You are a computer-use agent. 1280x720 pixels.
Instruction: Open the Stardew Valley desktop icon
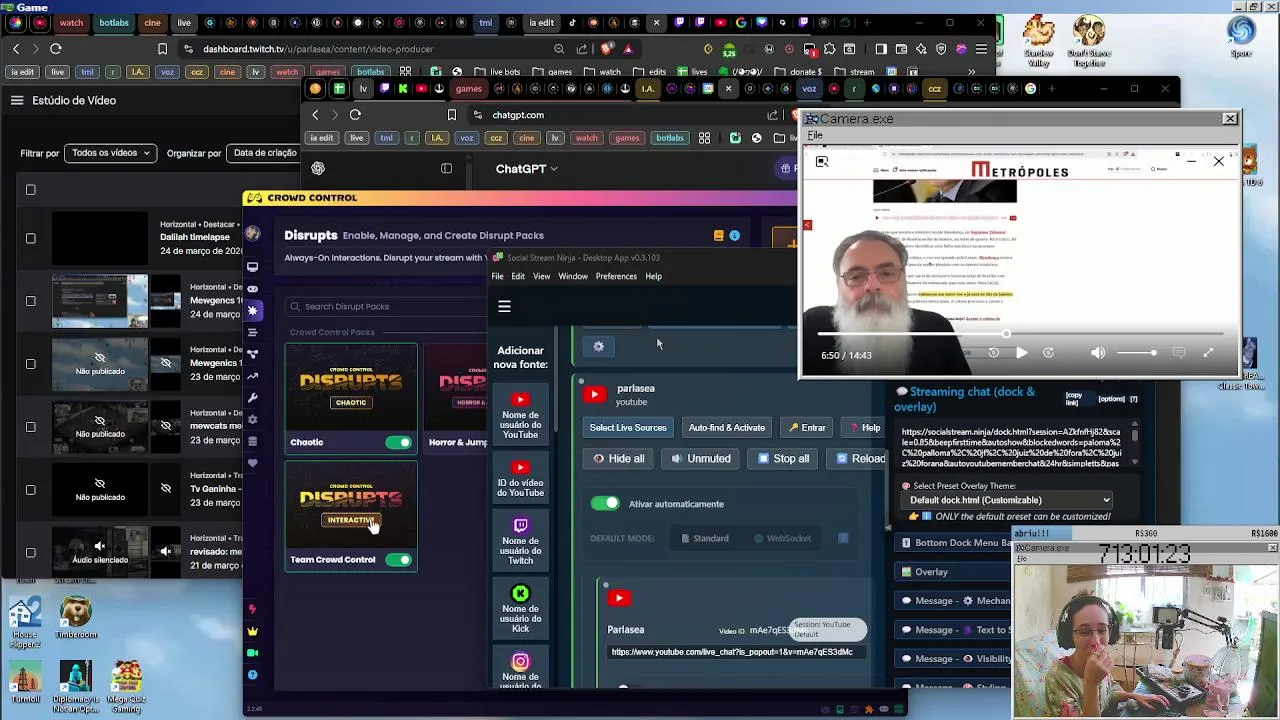(1039, 42)
